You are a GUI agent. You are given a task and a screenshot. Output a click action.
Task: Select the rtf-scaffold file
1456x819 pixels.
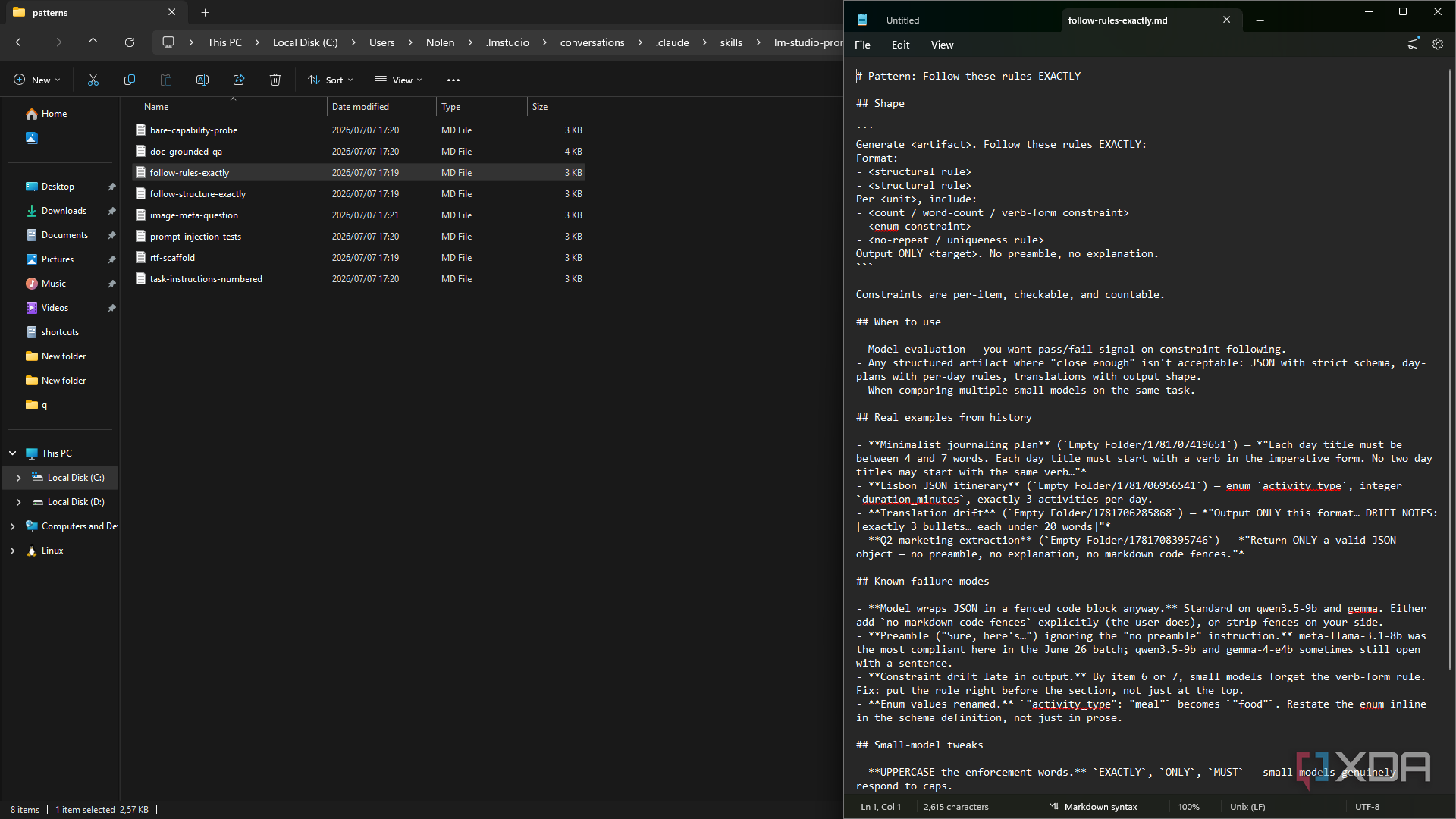coord(359,258)
